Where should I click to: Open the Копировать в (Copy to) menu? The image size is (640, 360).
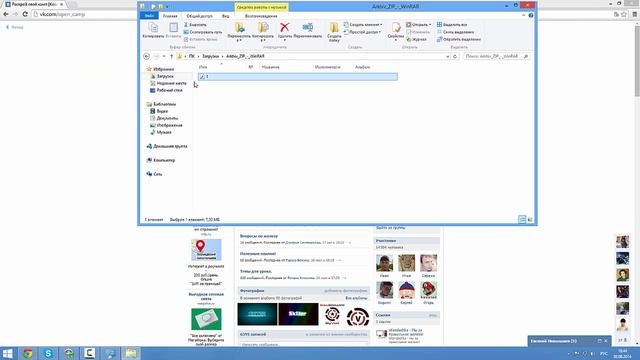(263, 32)
